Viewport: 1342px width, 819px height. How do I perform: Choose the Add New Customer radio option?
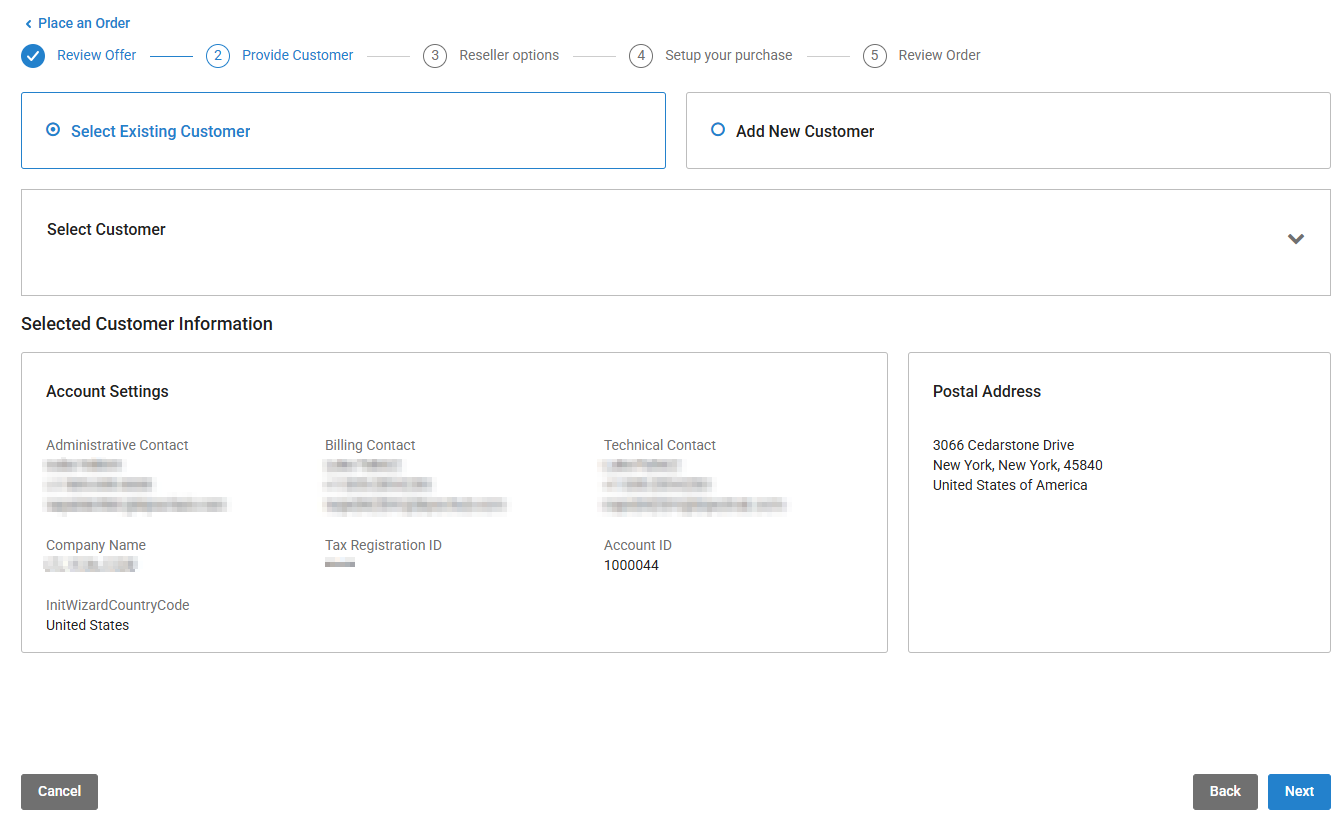tap(717, 130)
